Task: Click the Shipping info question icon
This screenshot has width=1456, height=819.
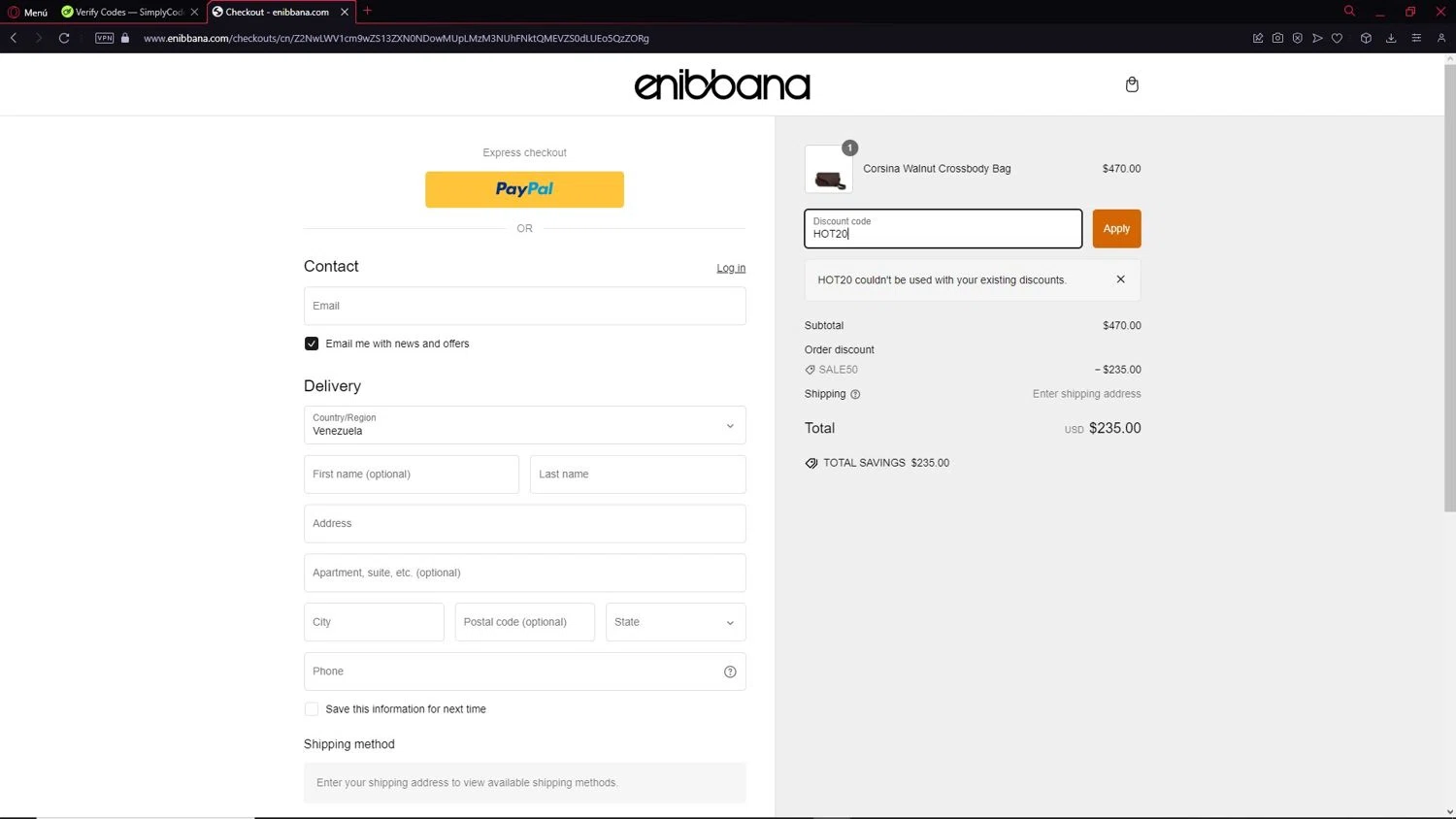Action: [855, 394]
